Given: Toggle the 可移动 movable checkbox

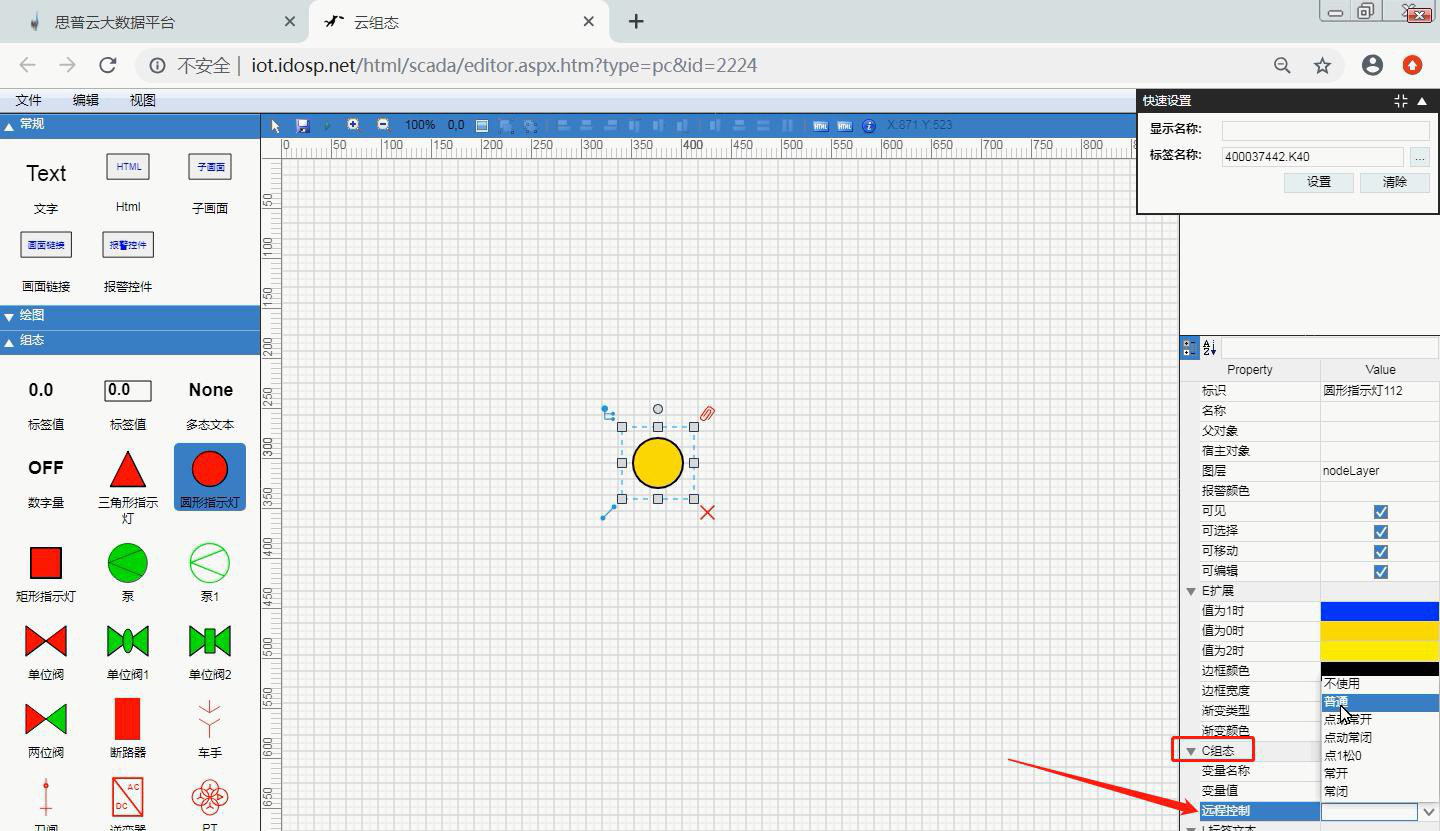Looking at the screenshot, I should click(1380, 551).
